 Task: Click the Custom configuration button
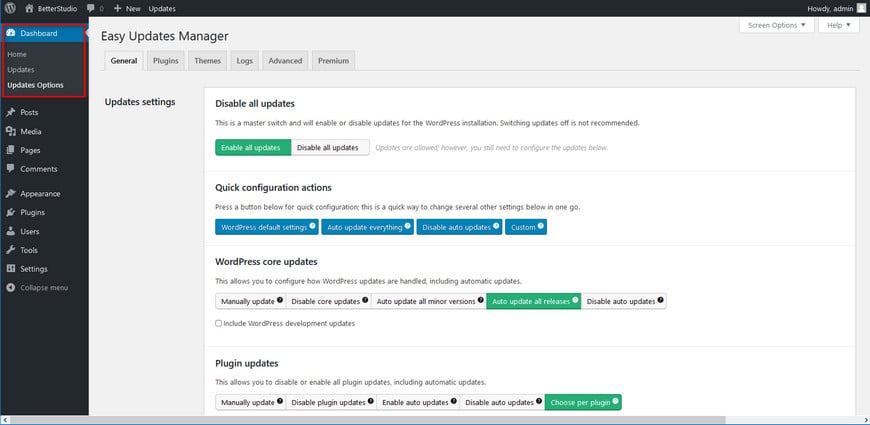tap(526, 227)
